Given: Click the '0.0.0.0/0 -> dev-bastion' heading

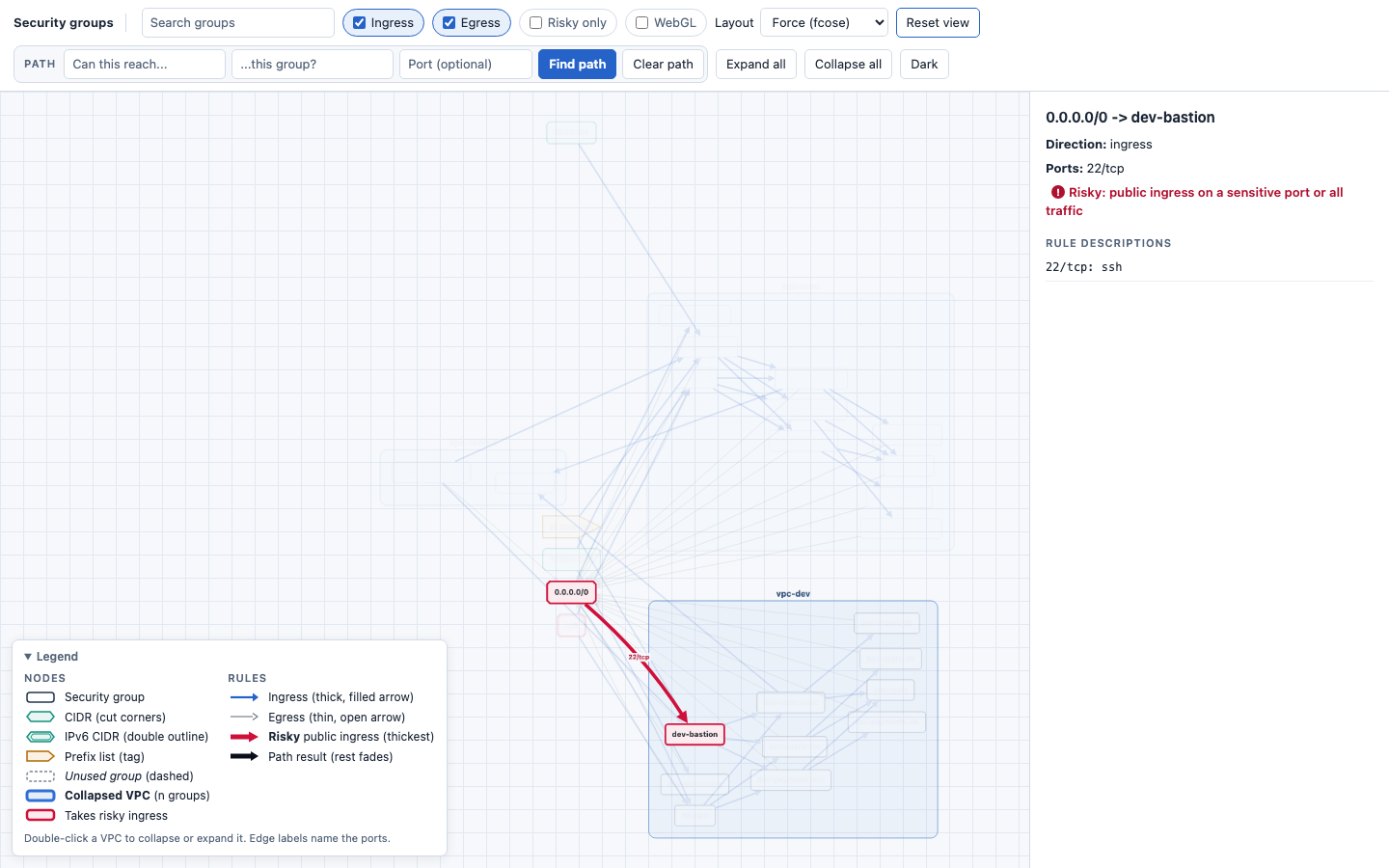Looking at the screenshot, I should click(x=1130, y=118).
